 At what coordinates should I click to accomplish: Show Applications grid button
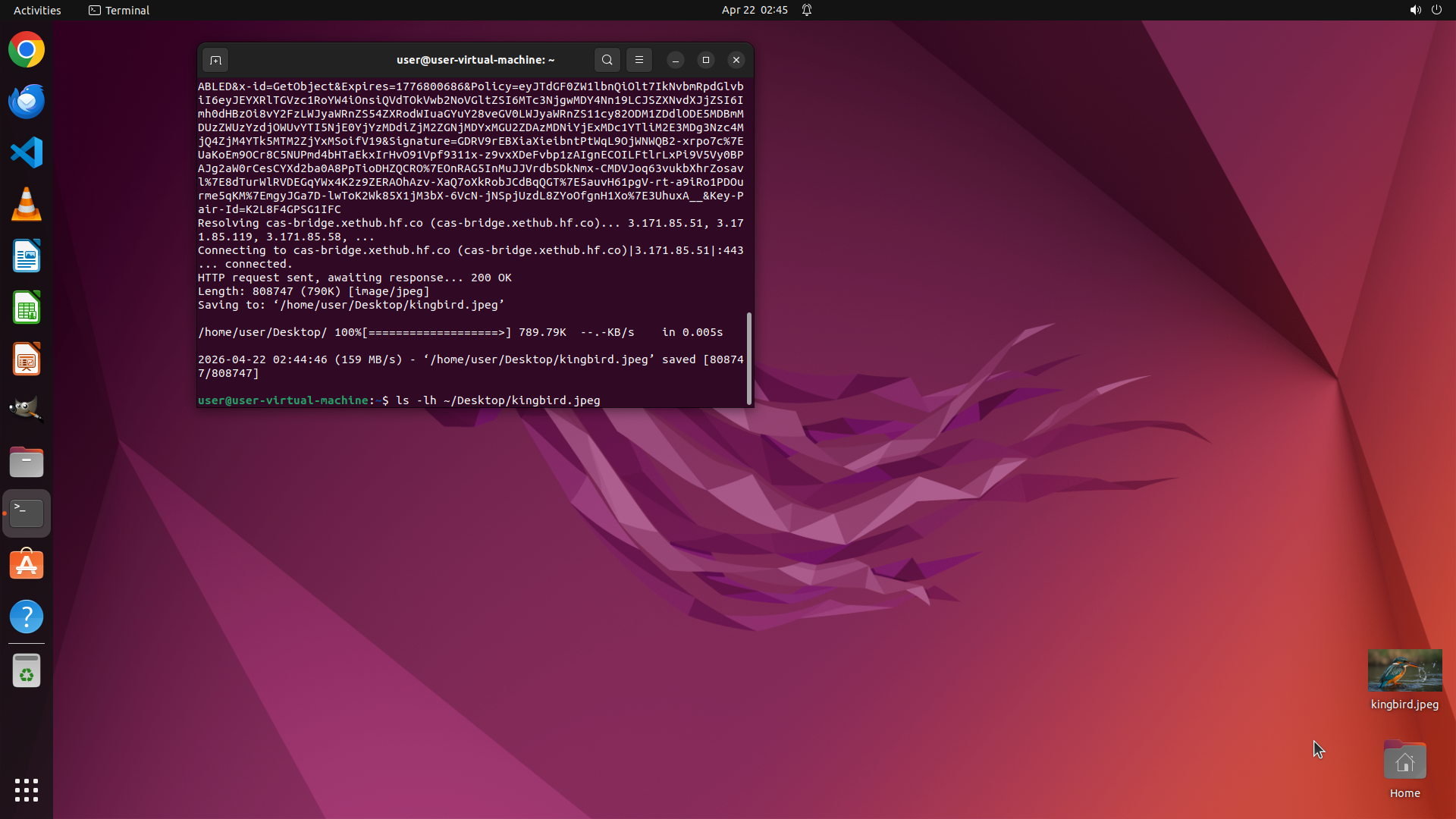[27, 789]
